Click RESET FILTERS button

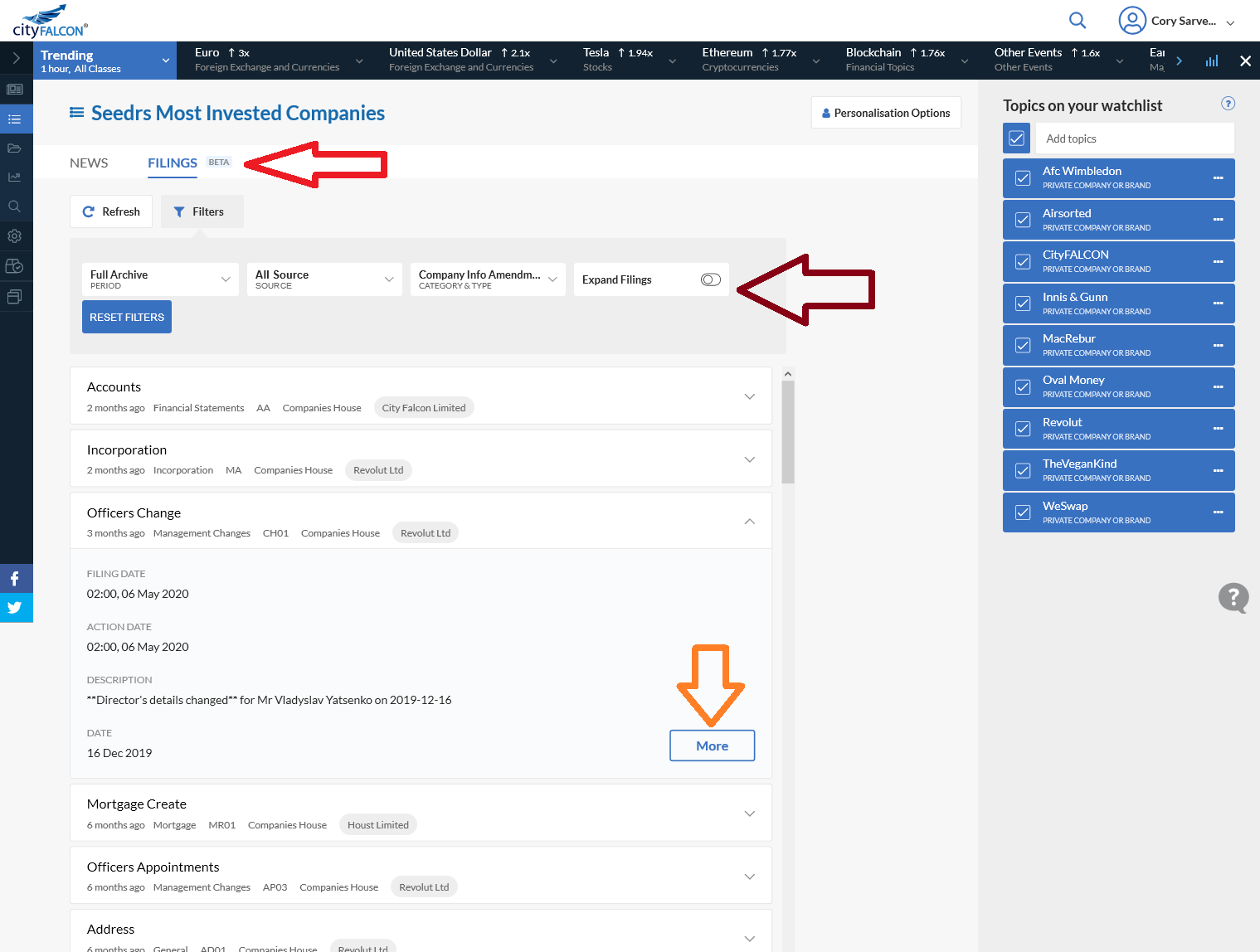tap(127, 317)
